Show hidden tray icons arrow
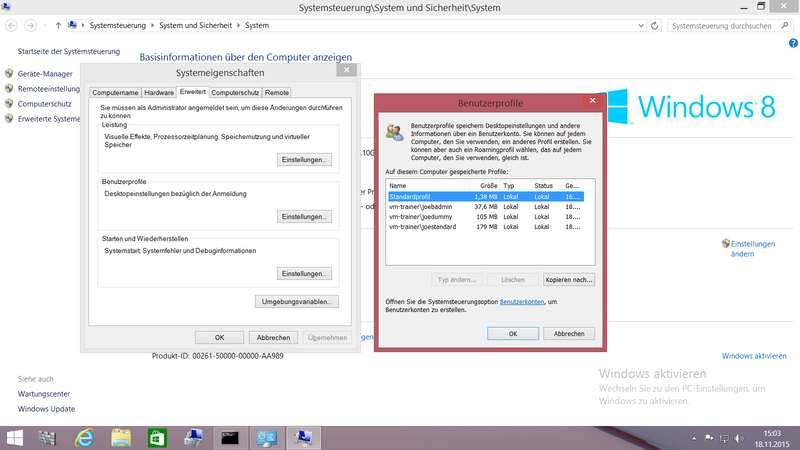This screenshot has height=450, width=800. (x=693, y=438)
